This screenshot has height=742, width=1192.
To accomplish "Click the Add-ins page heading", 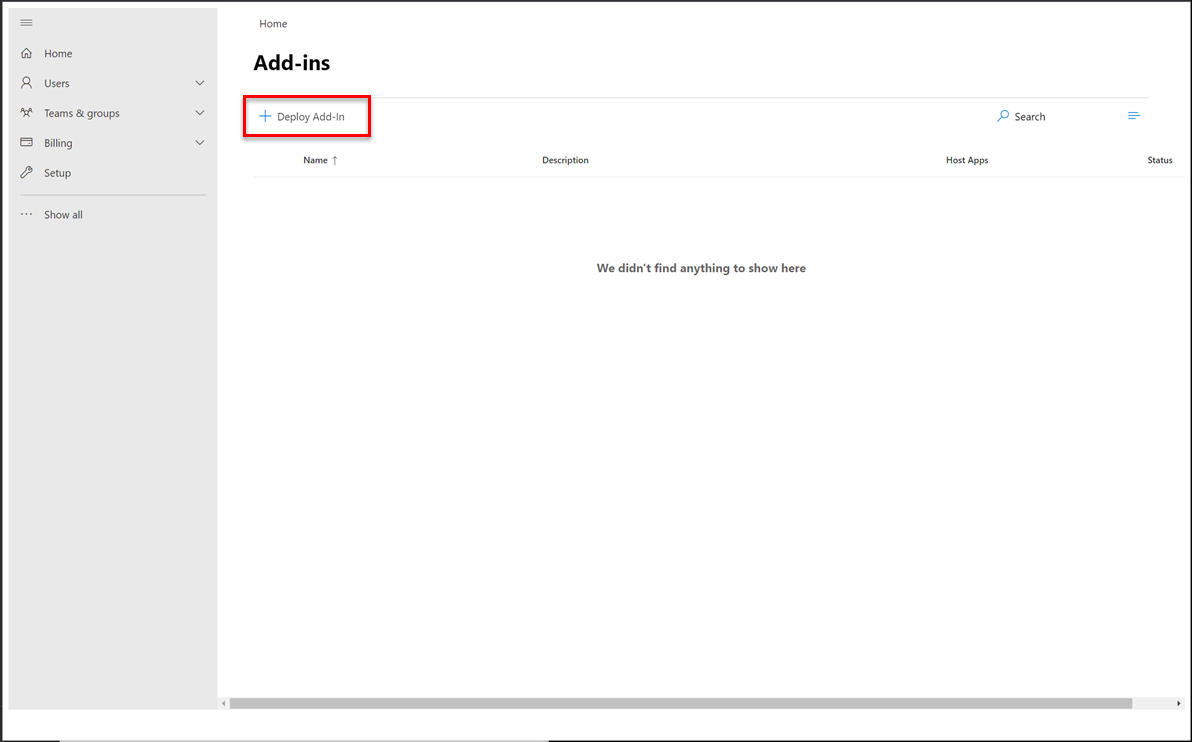I will [292, 62].
